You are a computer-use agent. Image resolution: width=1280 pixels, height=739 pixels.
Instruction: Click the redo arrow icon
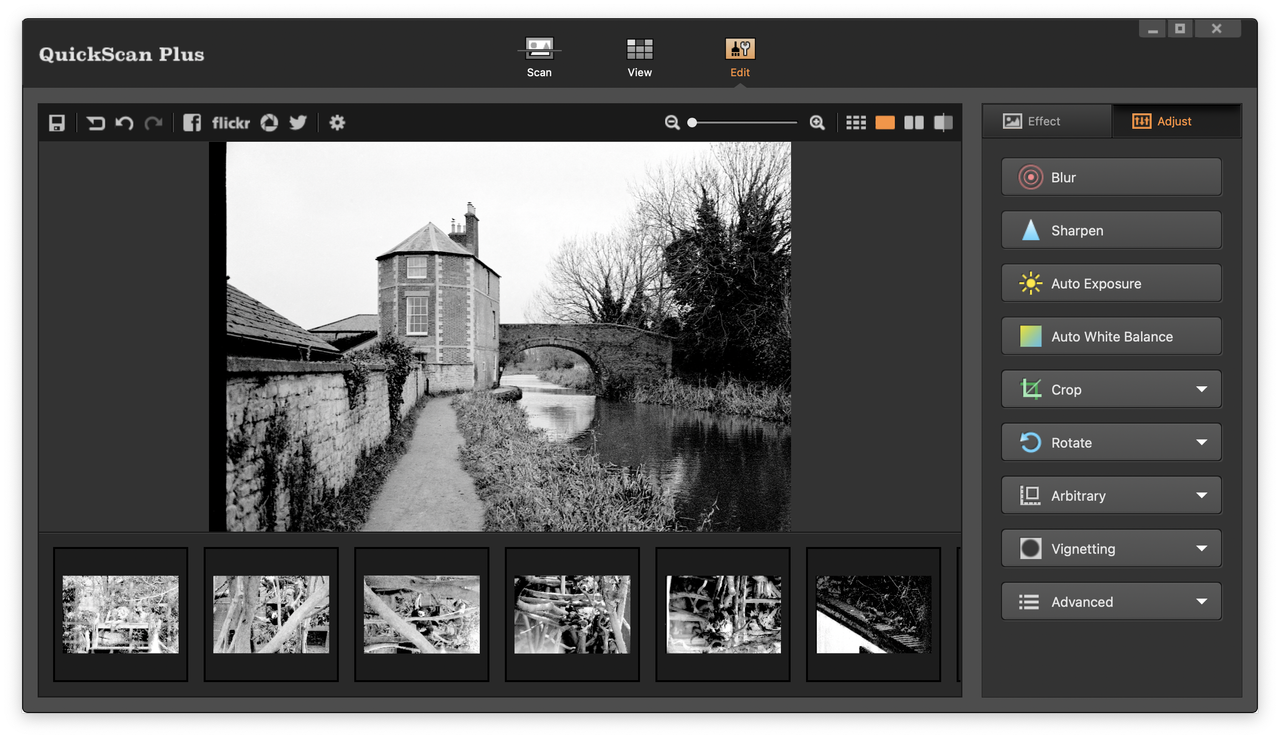[153, 123]
